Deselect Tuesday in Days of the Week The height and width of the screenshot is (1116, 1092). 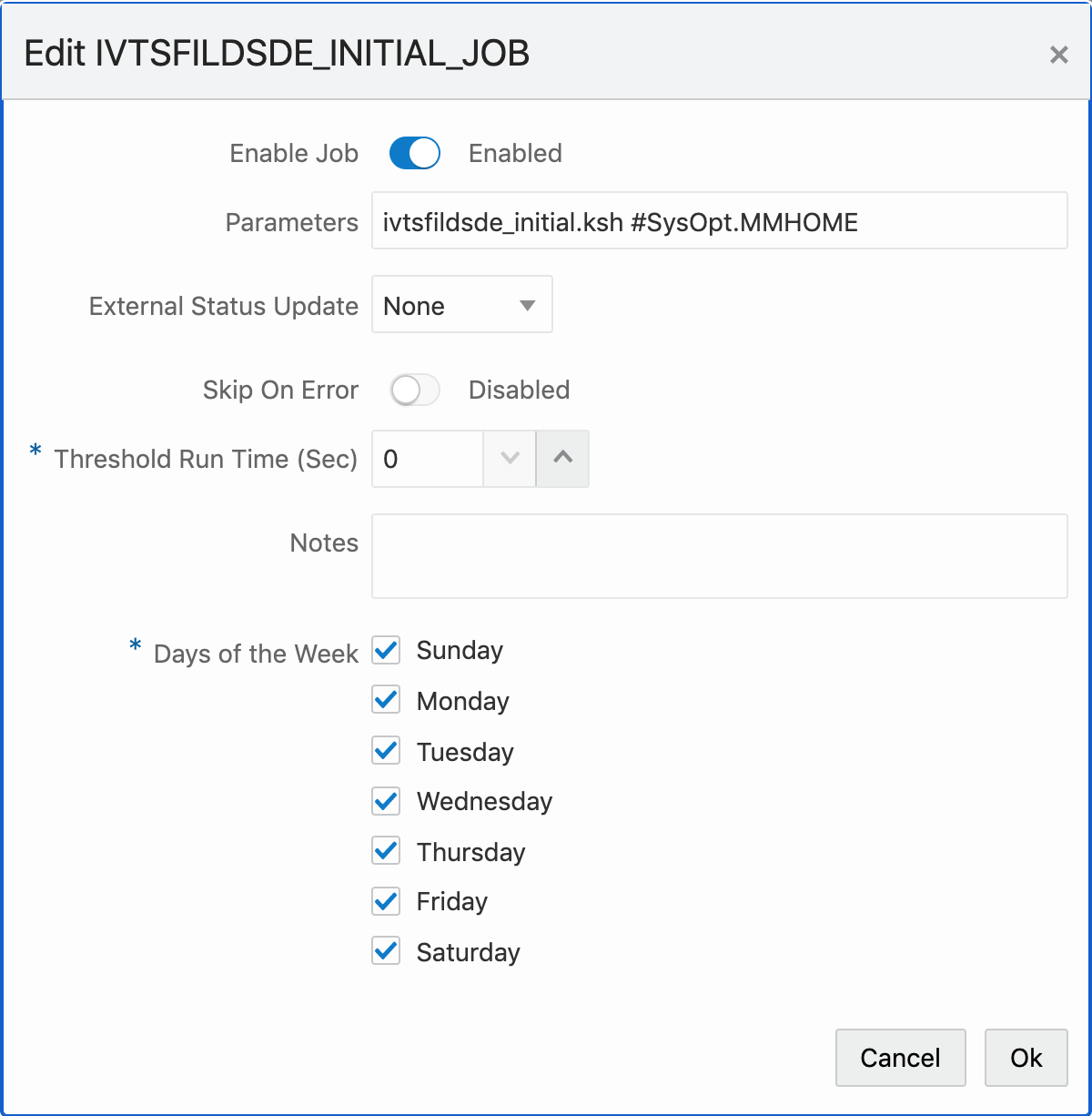[385, 750]
